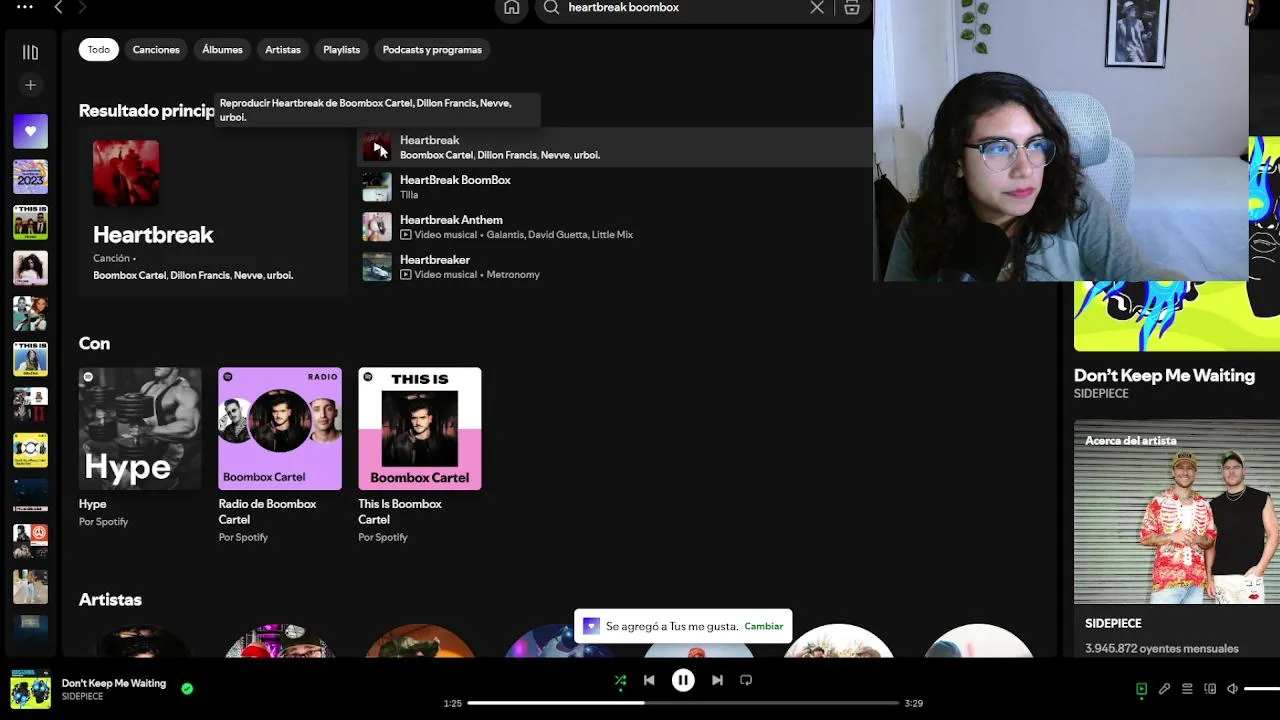Click the Hype playlist title text
Image resolution: width=1280 pixels, height=720 pixels.
[x=92, y=504]
